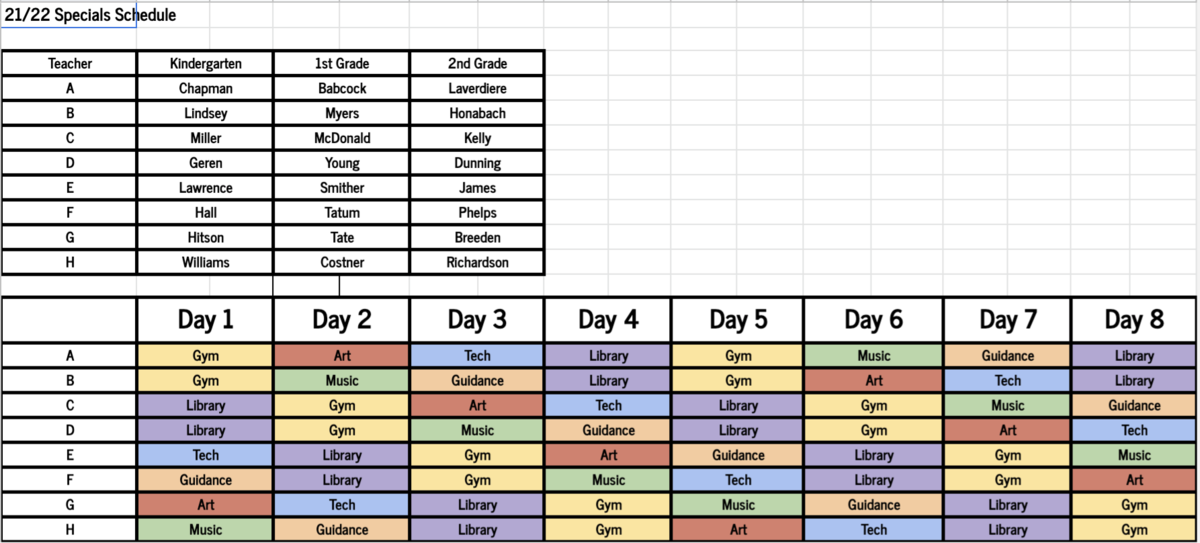
Task: Select the 'Richardson' 2nd grade cell
Action: (477, 263)
